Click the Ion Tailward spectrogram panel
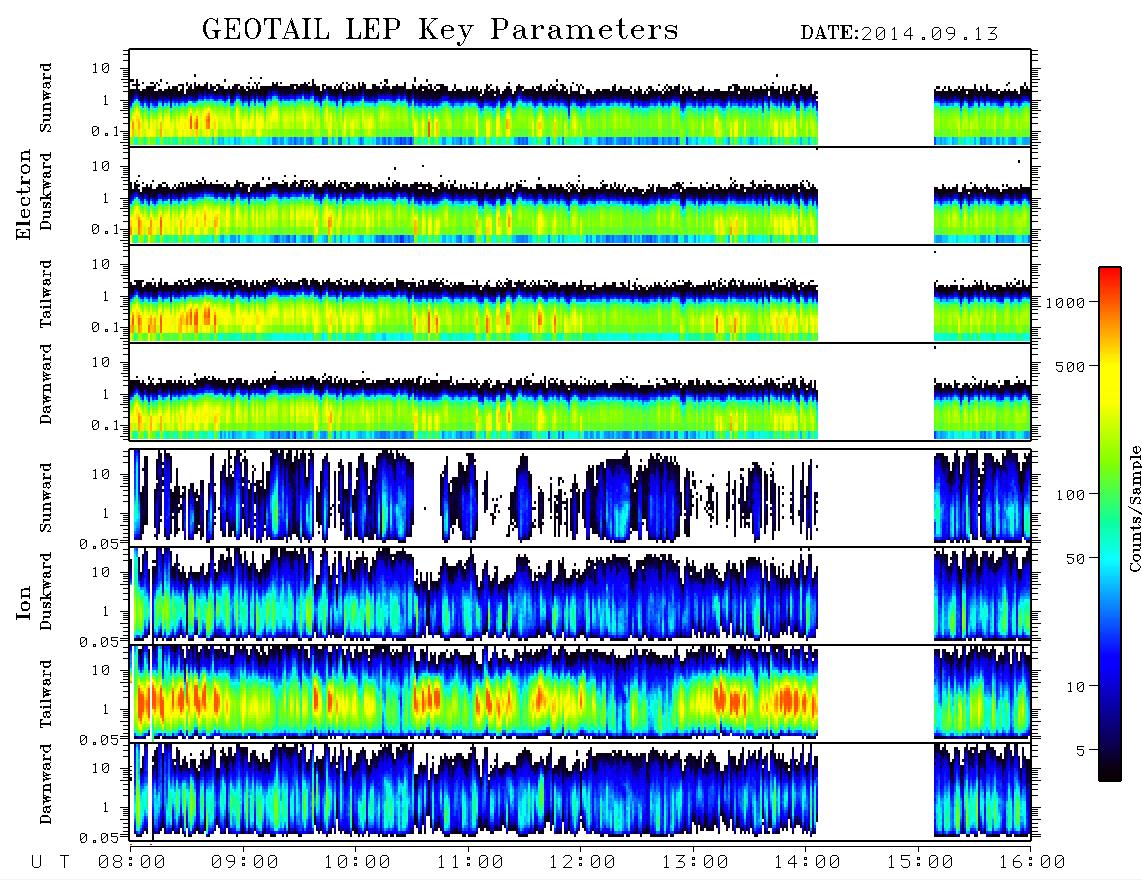The height and width of the screenshot is (880, 1142). [580, 692]
